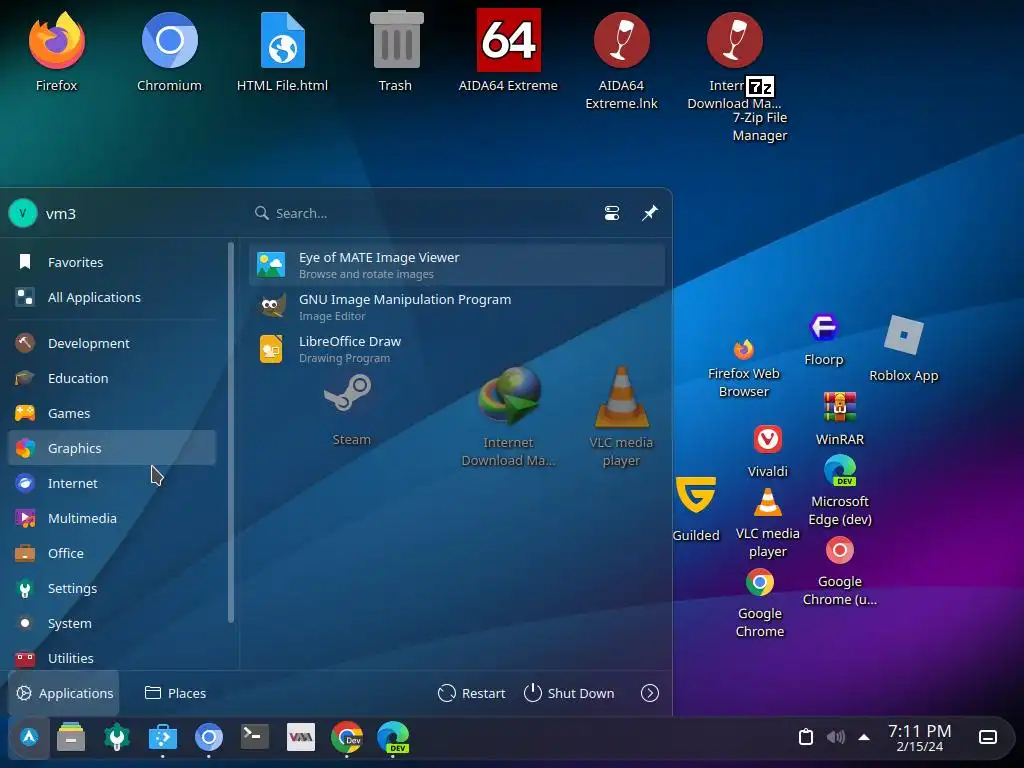Image resolution: width=1024 pixels, height=768 pixels.
Task: Open the clock showing 7:11 PM
Action: tap(920, 737)
